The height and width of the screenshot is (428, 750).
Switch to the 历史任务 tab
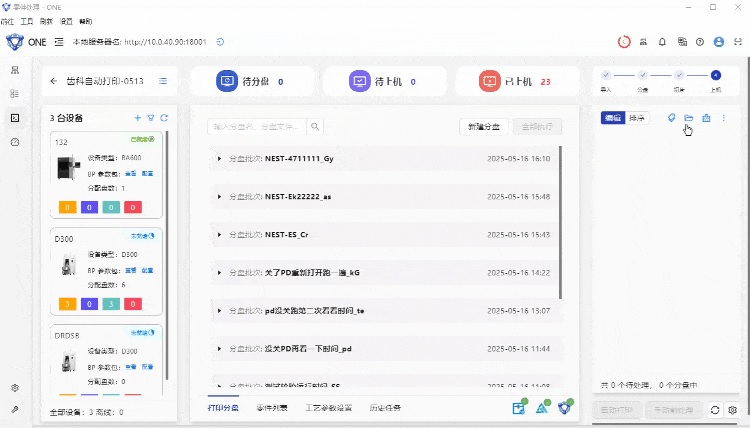[x=385, y=408]
